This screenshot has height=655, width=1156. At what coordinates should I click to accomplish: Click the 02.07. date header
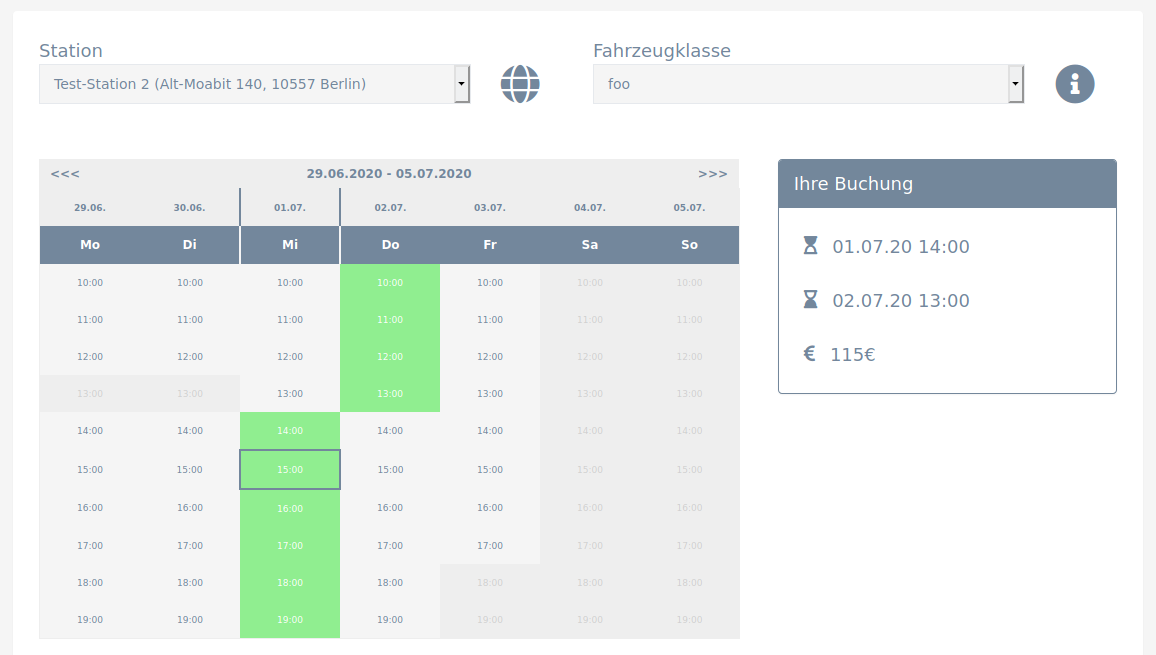pyautogui.click(x=390, y=208)
